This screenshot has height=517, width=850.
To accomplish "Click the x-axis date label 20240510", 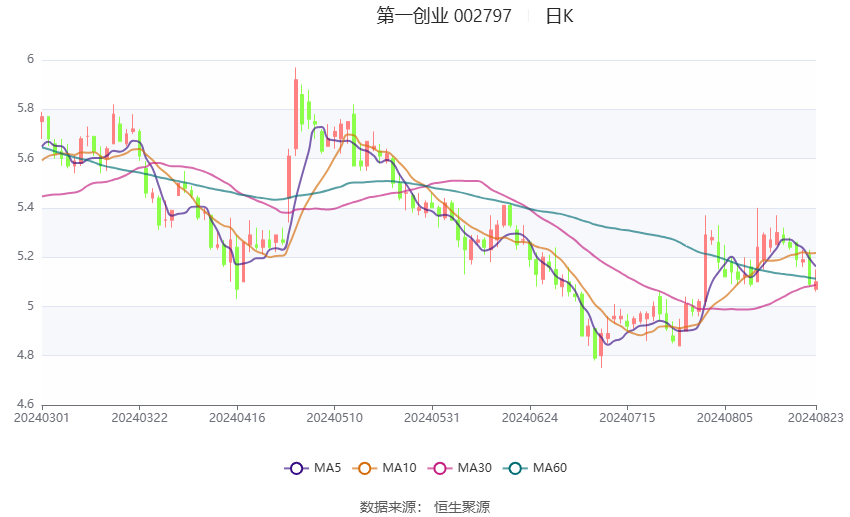I will tap(334, 418).
